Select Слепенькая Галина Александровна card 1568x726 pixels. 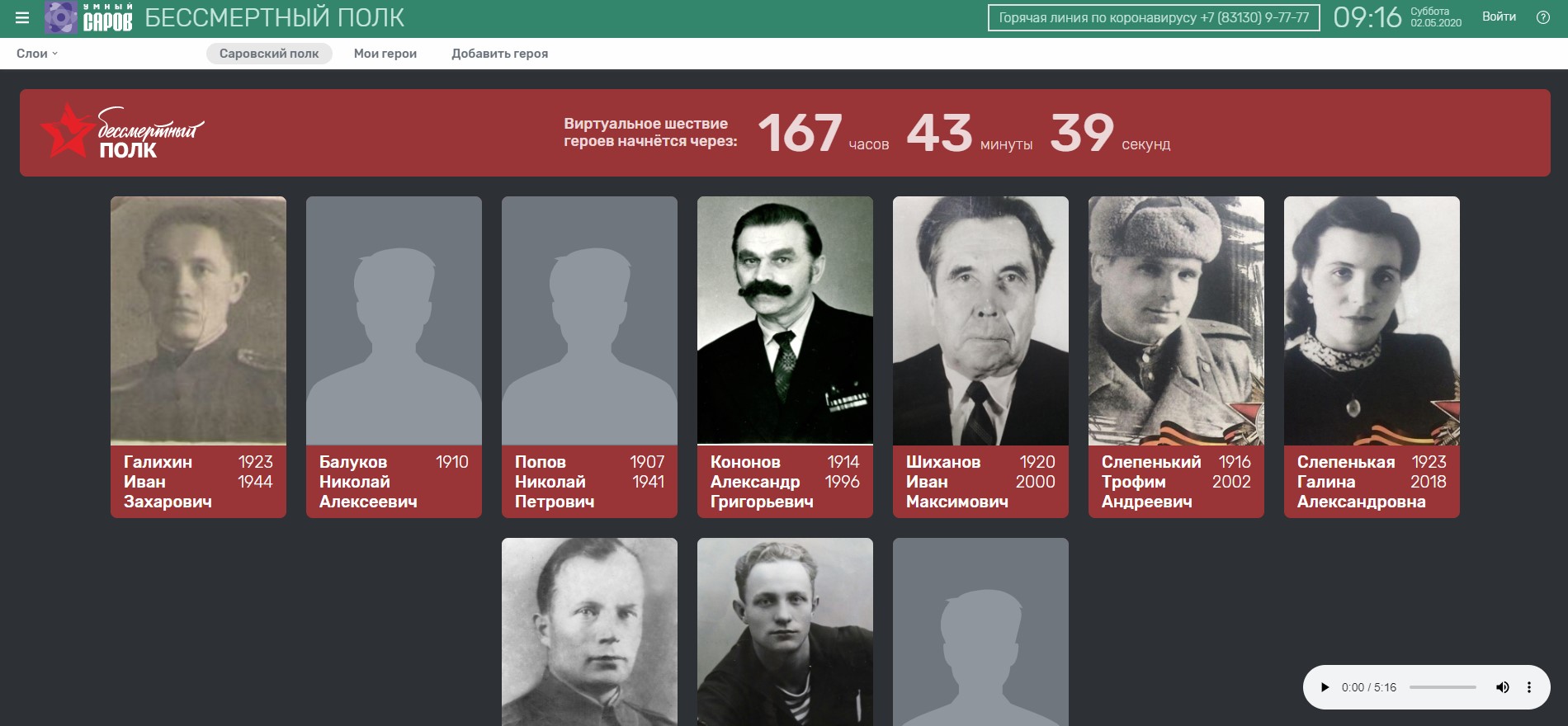click(x=1372, y=356)
